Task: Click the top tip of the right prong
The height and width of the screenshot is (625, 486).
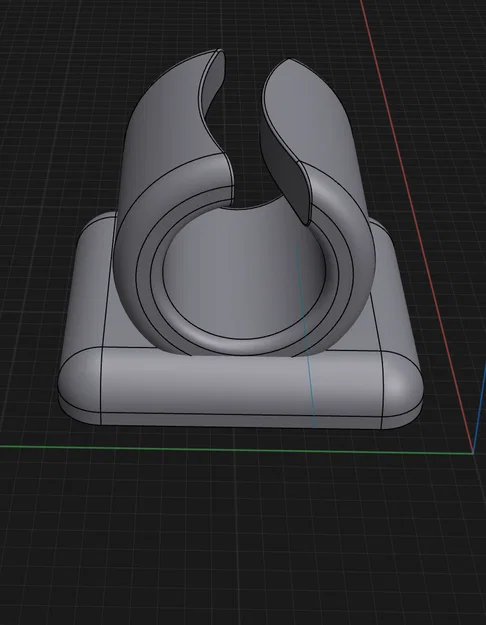Action: 290,61
